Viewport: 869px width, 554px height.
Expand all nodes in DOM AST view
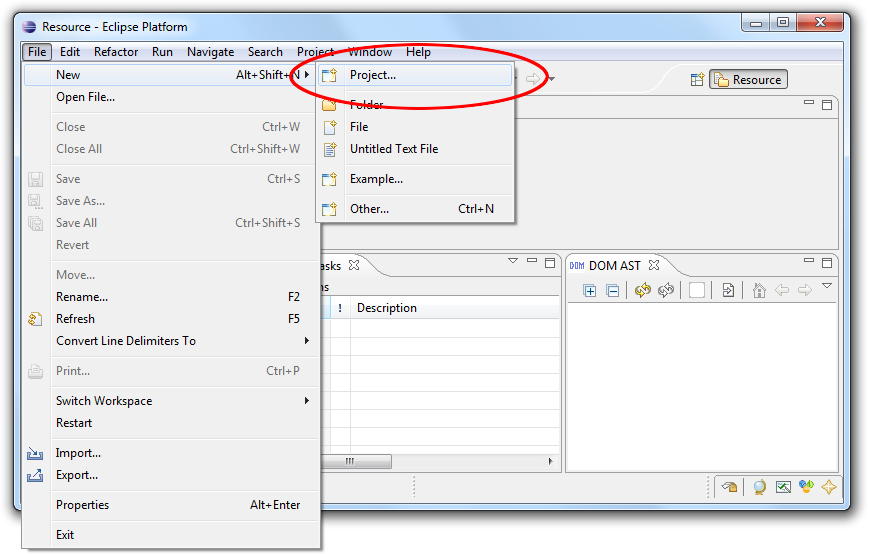pyautogui.click(x=590, y=290)
